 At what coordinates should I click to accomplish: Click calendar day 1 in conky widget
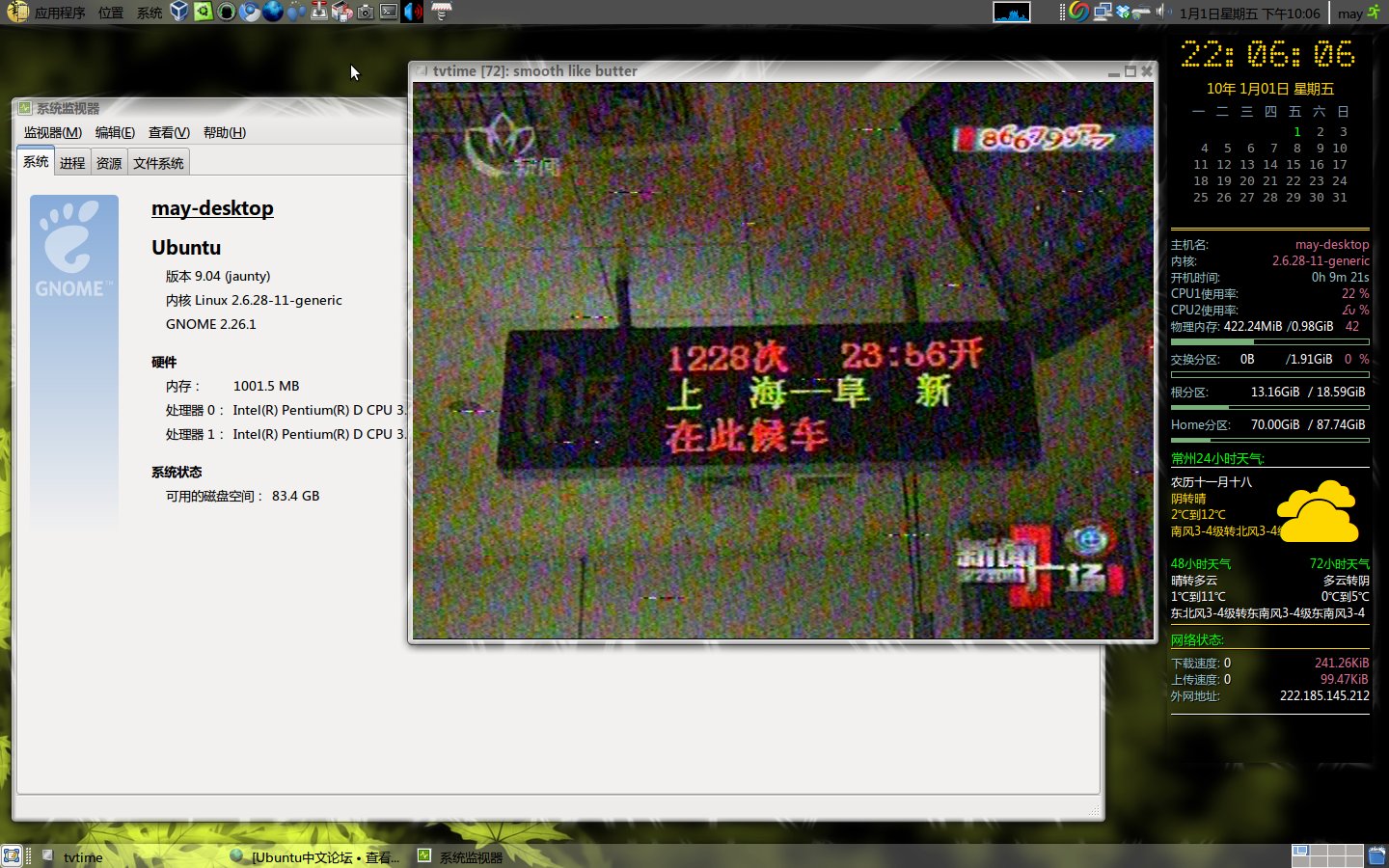click(1296, 132)
